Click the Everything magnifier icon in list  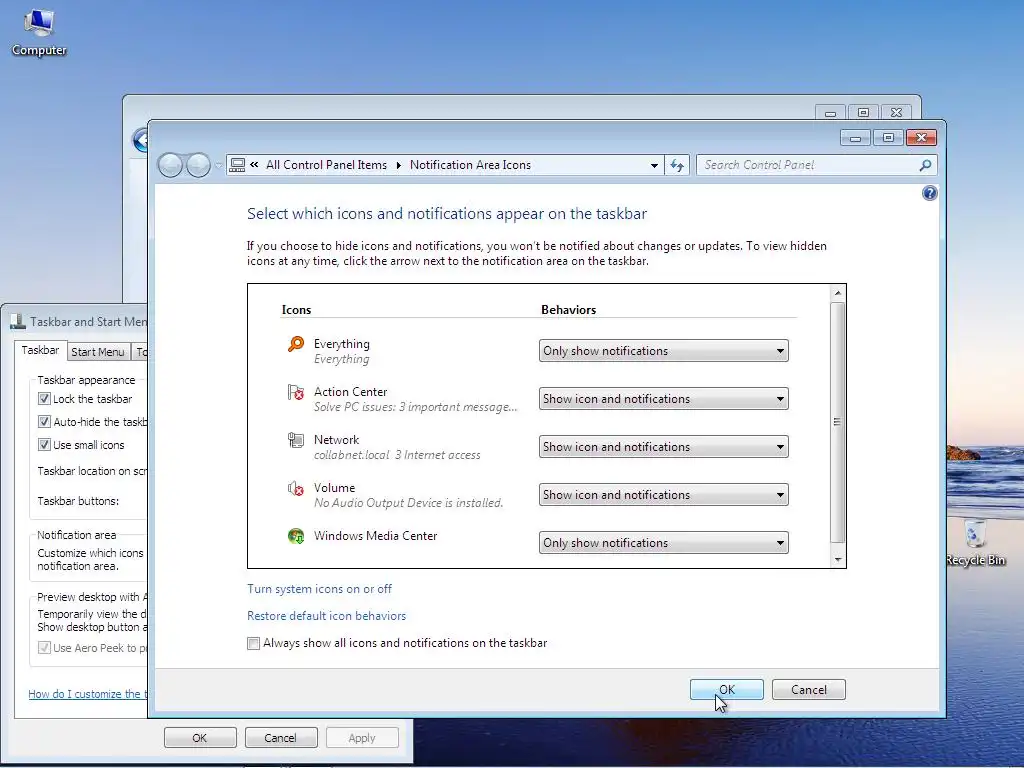point(296,344)
